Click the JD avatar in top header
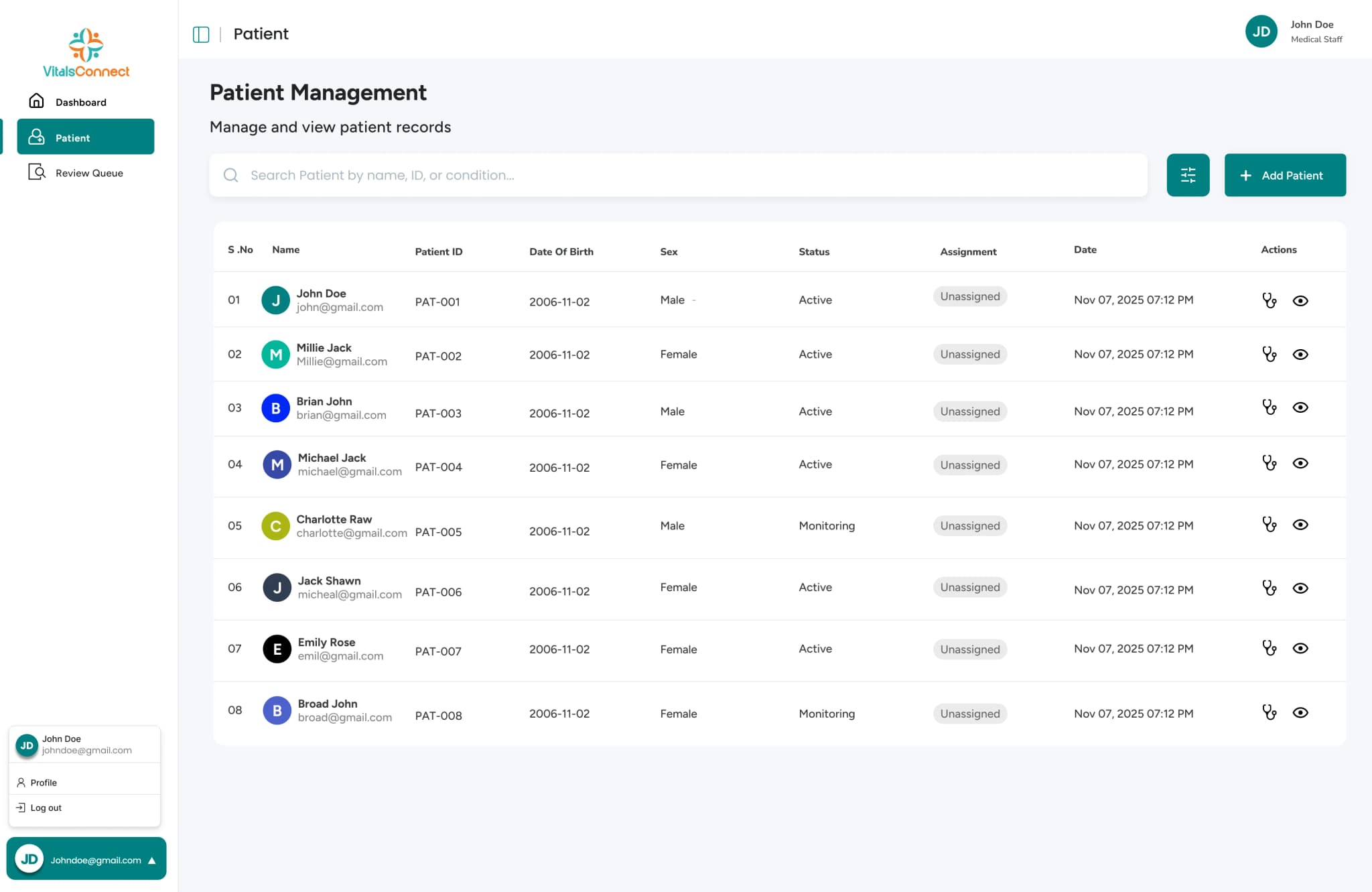 click(1261, 31)
